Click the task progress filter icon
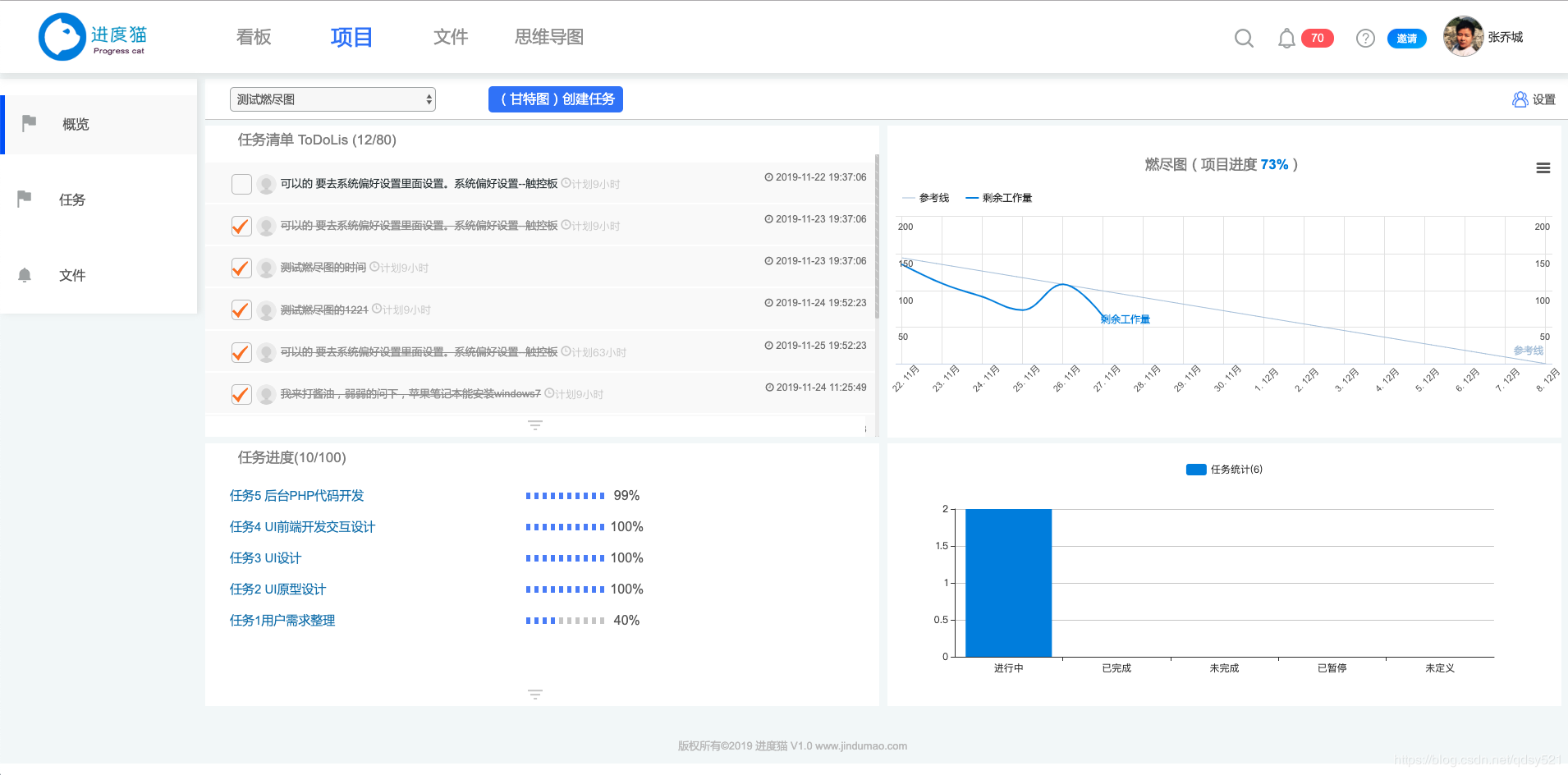 535,695
